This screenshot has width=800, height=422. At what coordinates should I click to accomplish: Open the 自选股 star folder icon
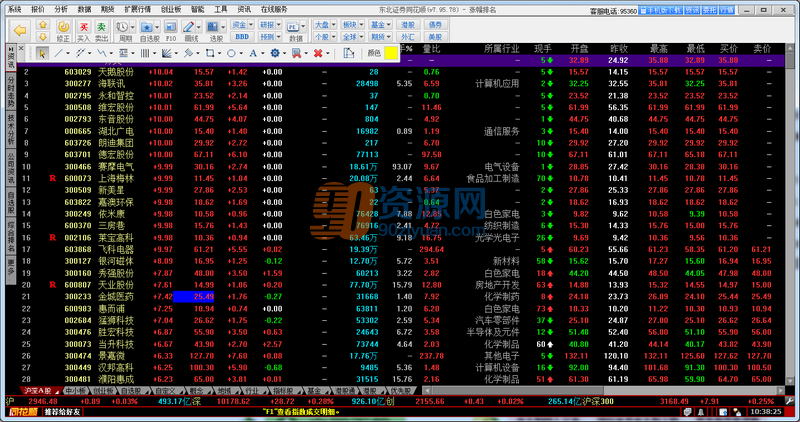pos(147,27)
